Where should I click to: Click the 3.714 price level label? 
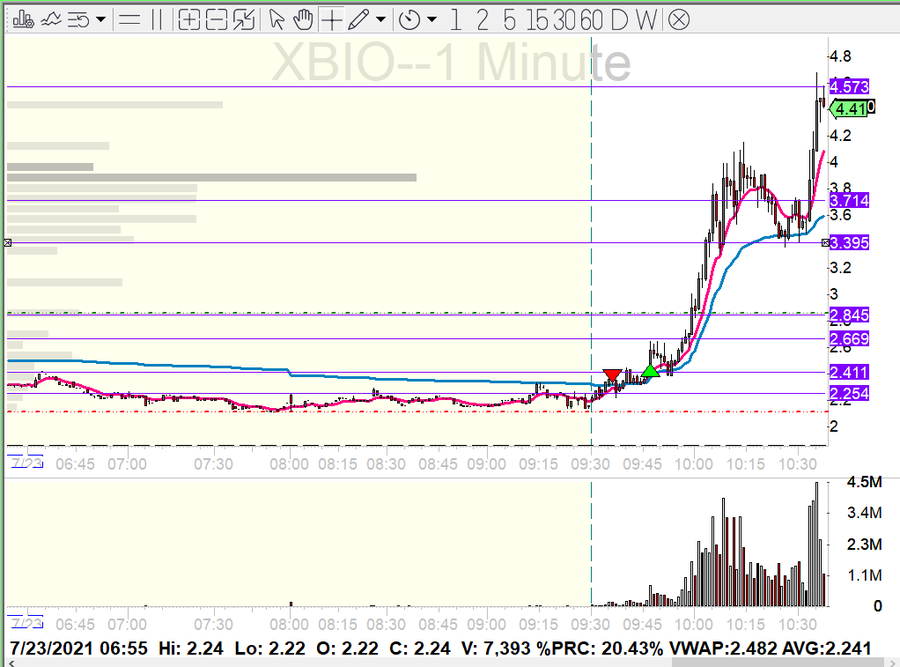point(849,200)
